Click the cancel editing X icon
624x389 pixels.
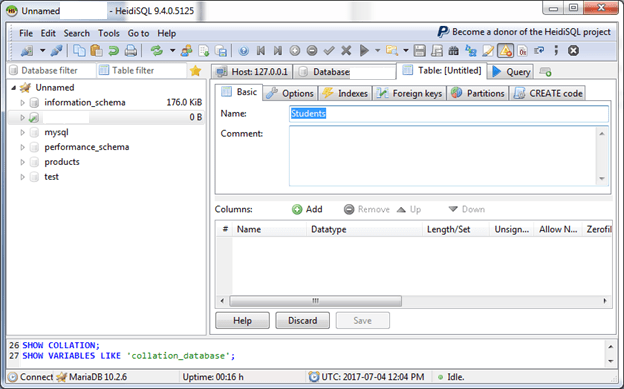pyautogui.click(x=346, y=51)
